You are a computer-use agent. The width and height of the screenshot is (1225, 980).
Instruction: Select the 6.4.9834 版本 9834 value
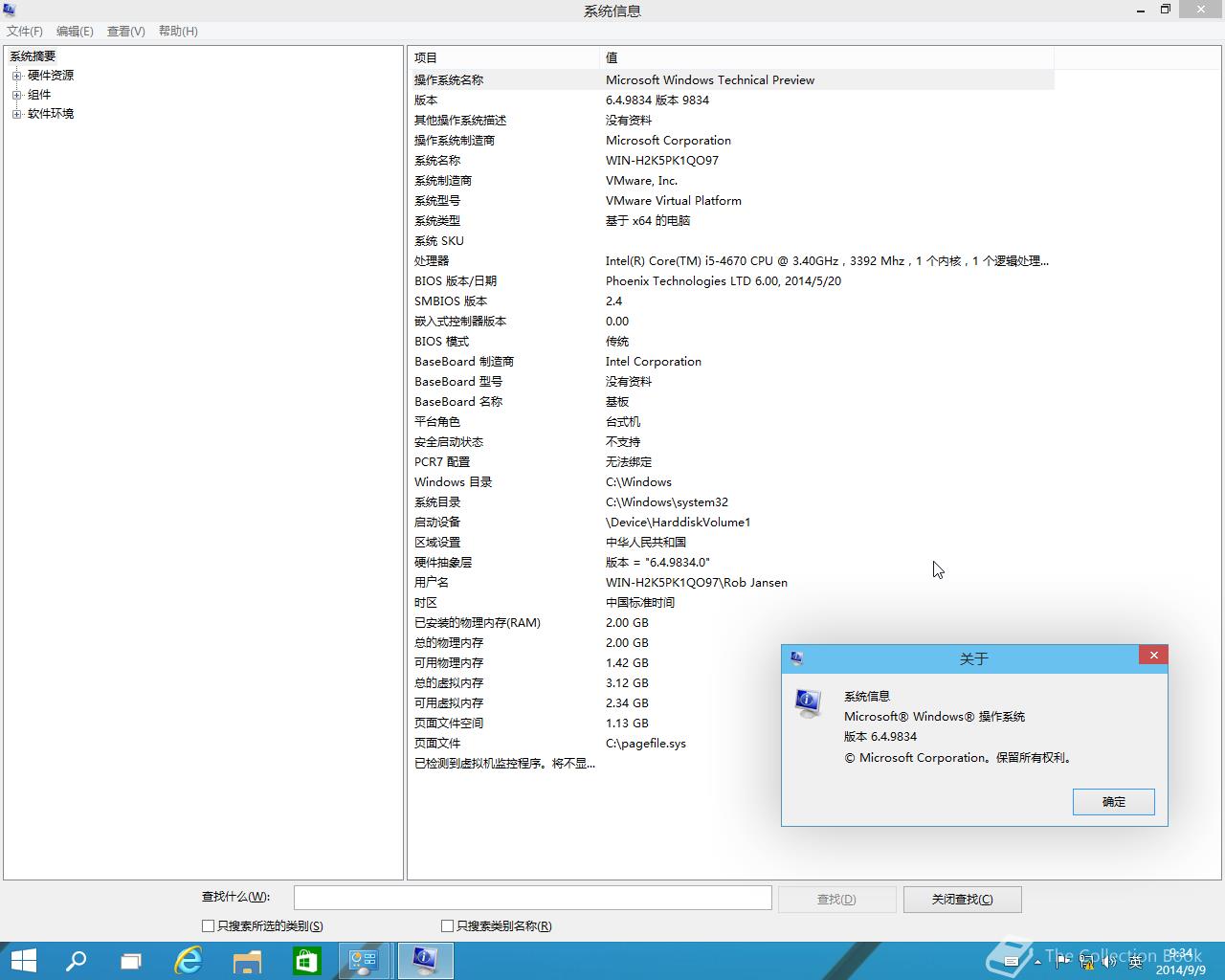657,100
